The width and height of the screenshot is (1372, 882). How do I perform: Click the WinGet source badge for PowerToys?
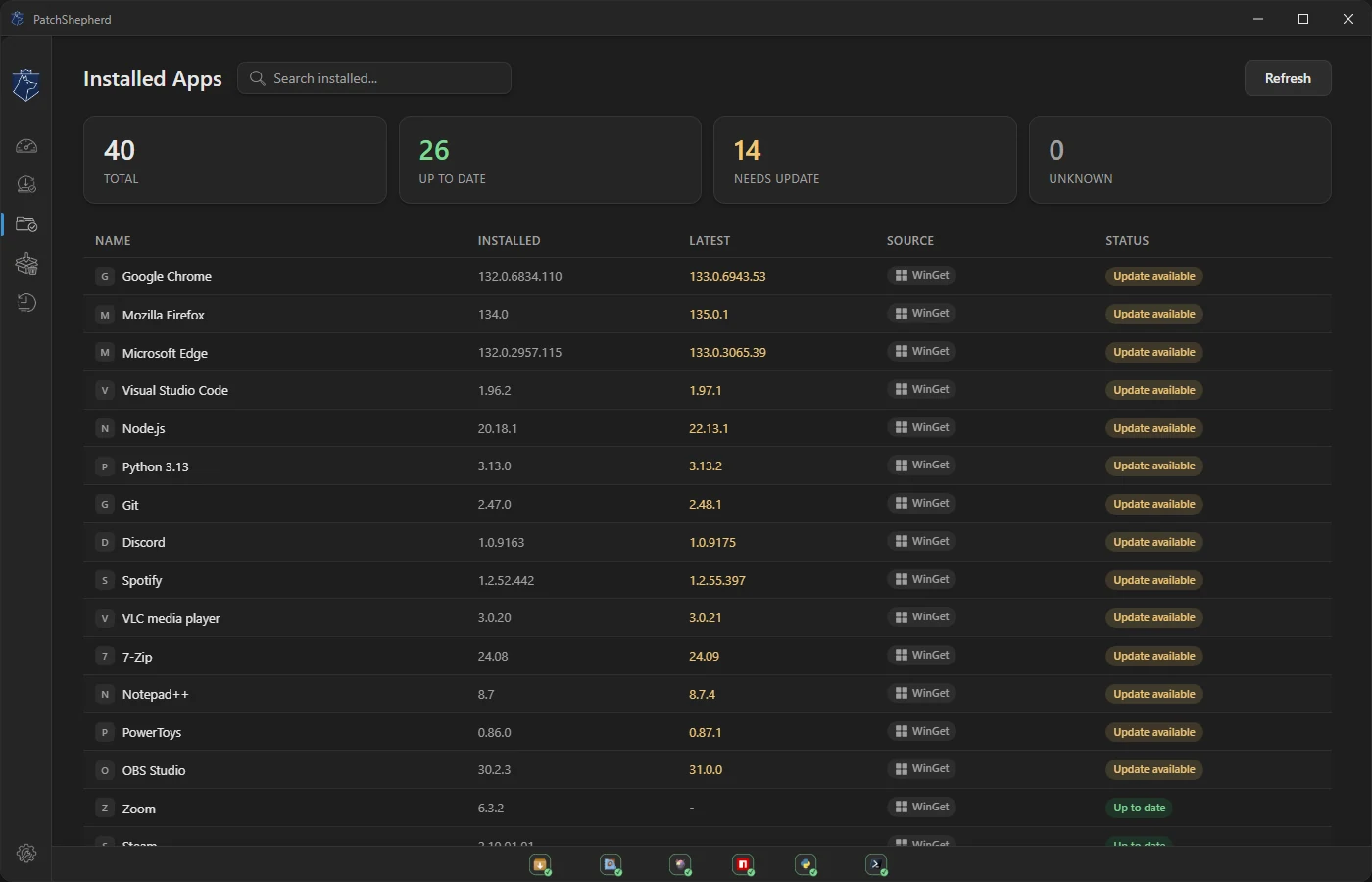pos(921,731)
